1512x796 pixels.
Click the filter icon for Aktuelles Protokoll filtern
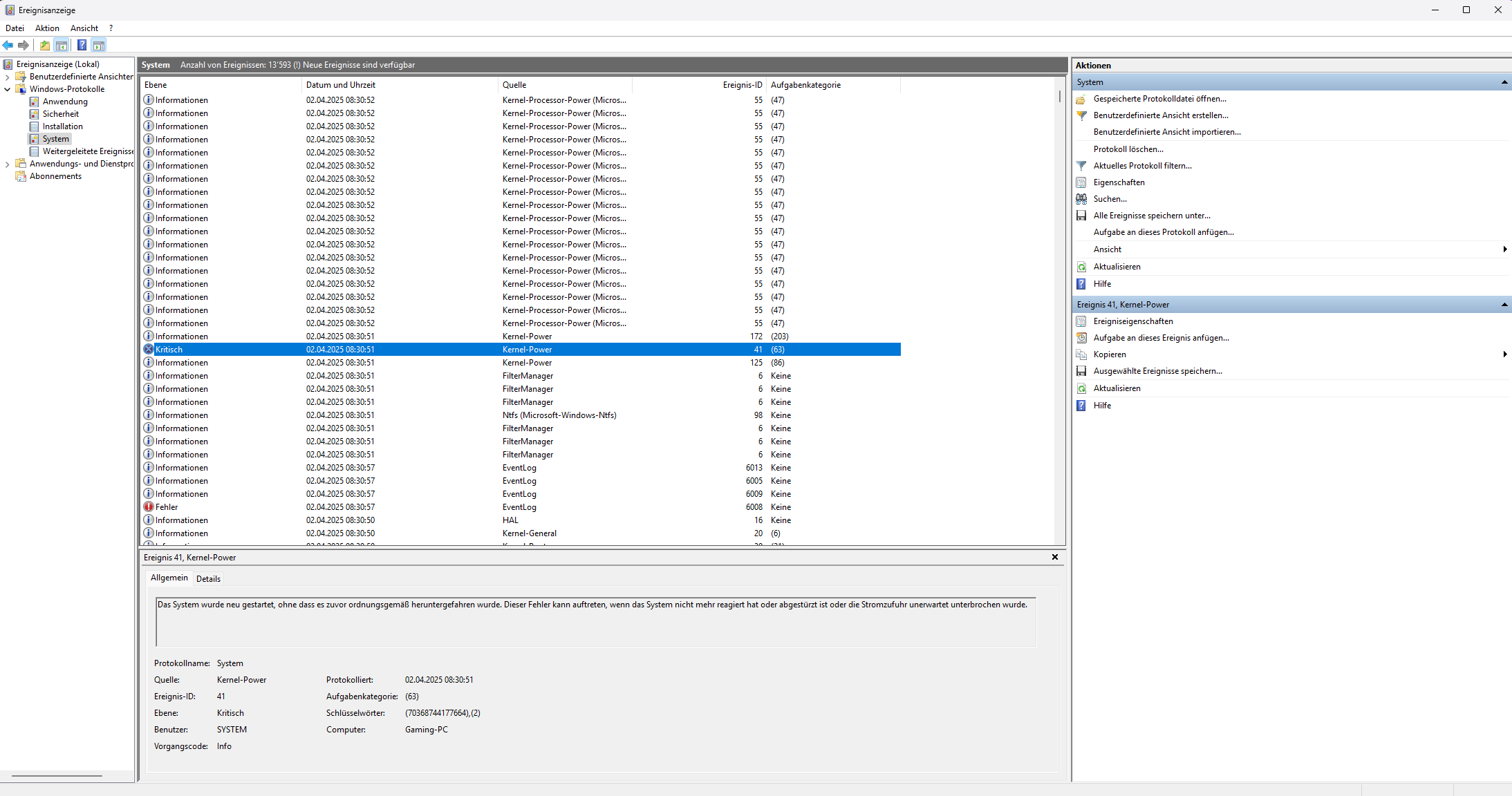click(1081, 166)
